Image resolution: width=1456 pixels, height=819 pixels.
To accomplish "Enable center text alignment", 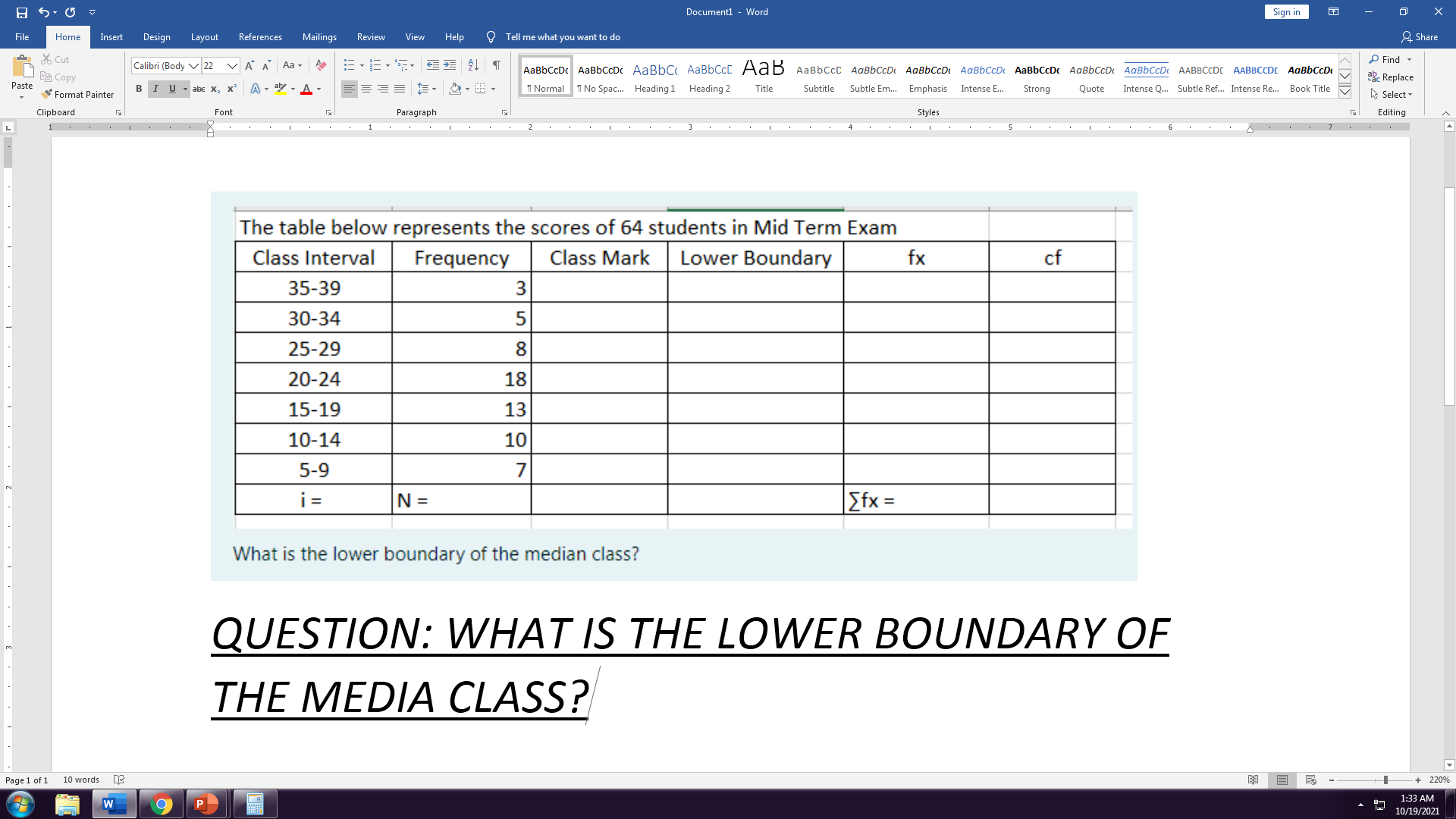I will pos(367,89).
